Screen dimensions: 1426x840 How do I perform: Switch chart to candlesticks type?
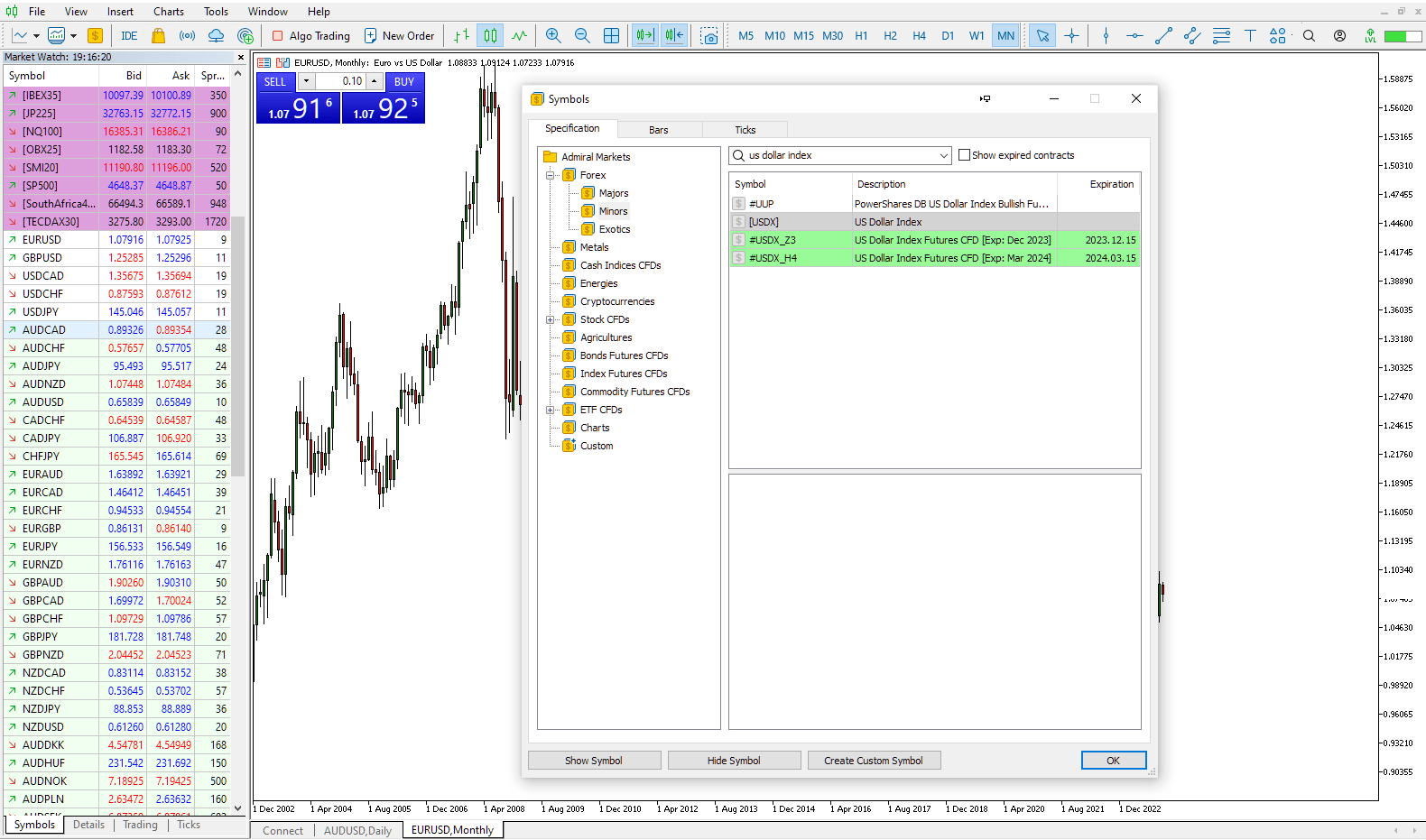[x=490, y=36]
